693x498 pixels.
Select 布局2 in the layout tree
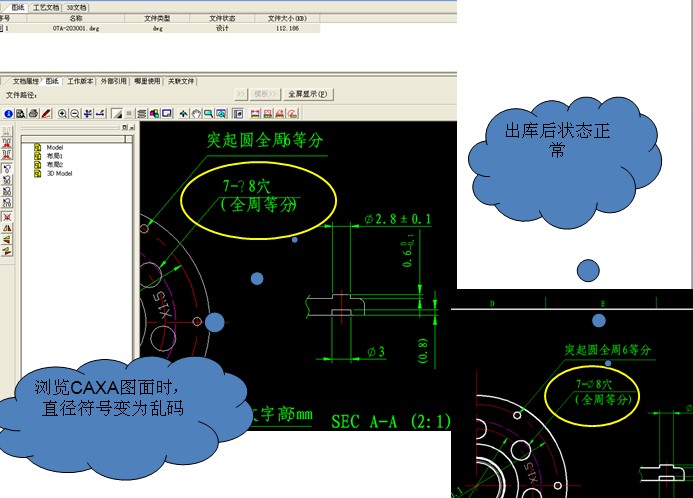point(54,164)
